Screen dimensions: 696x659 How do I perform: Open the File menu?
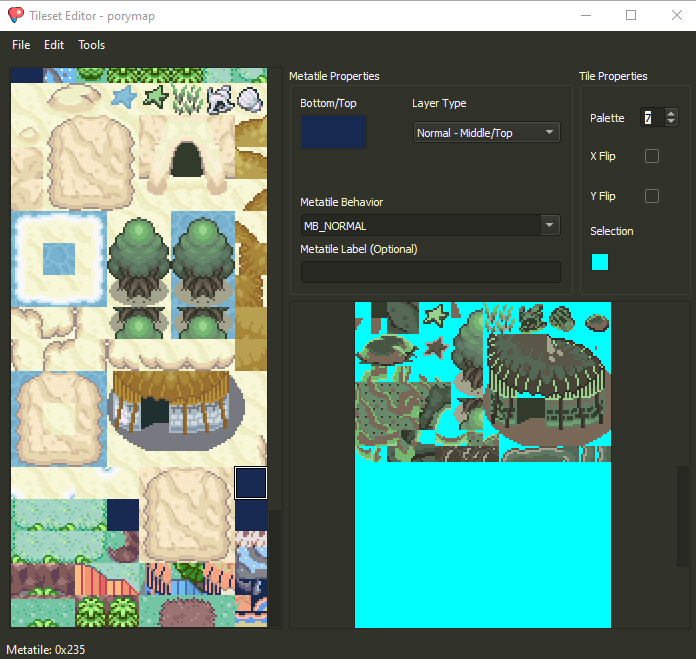click(21, 45)
